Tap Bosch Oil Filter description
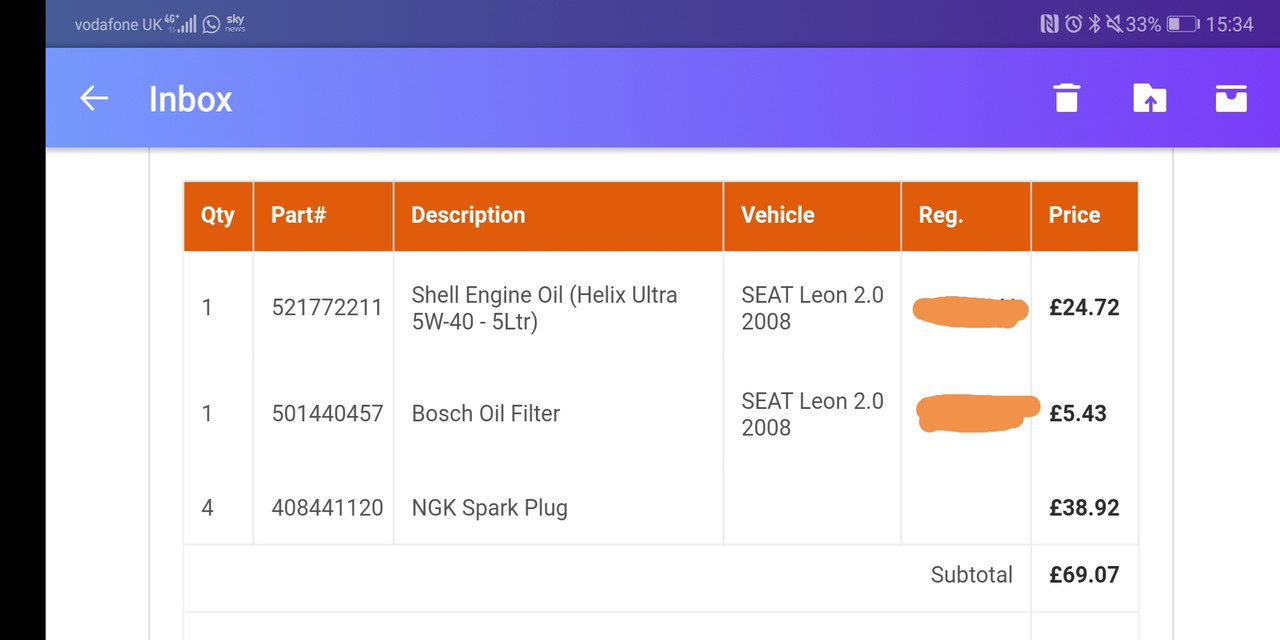The width and height of the screenshot is (1280, 640). pos(486,414)
